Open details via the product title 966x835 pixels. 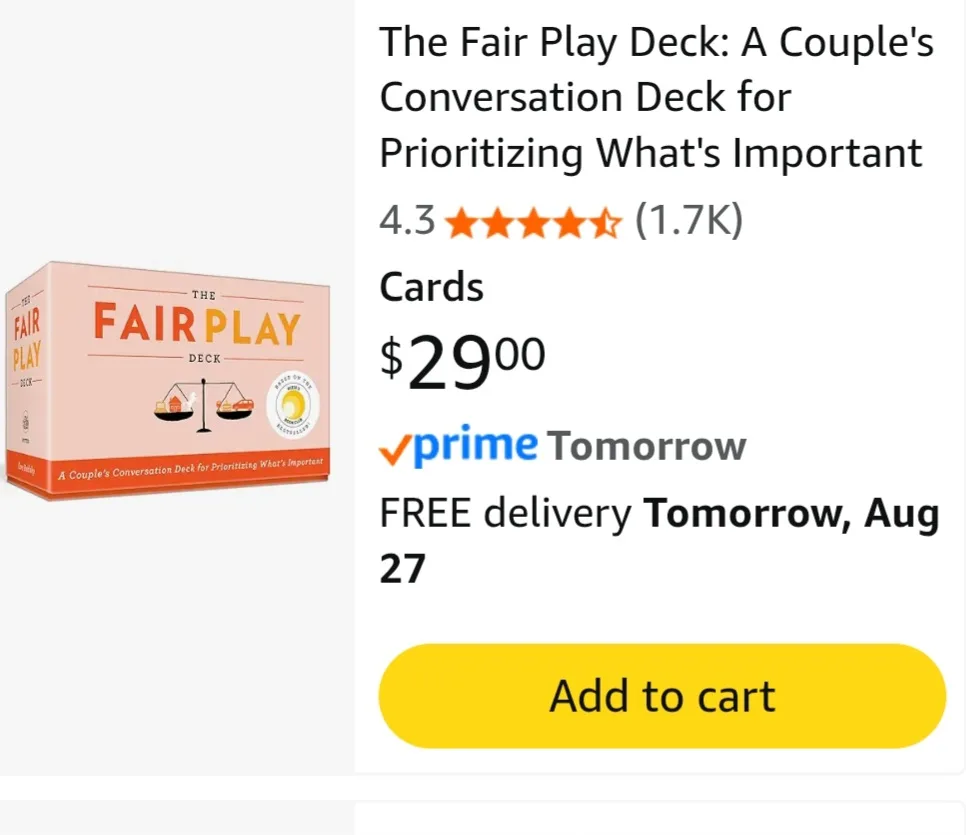coord(655,97)
